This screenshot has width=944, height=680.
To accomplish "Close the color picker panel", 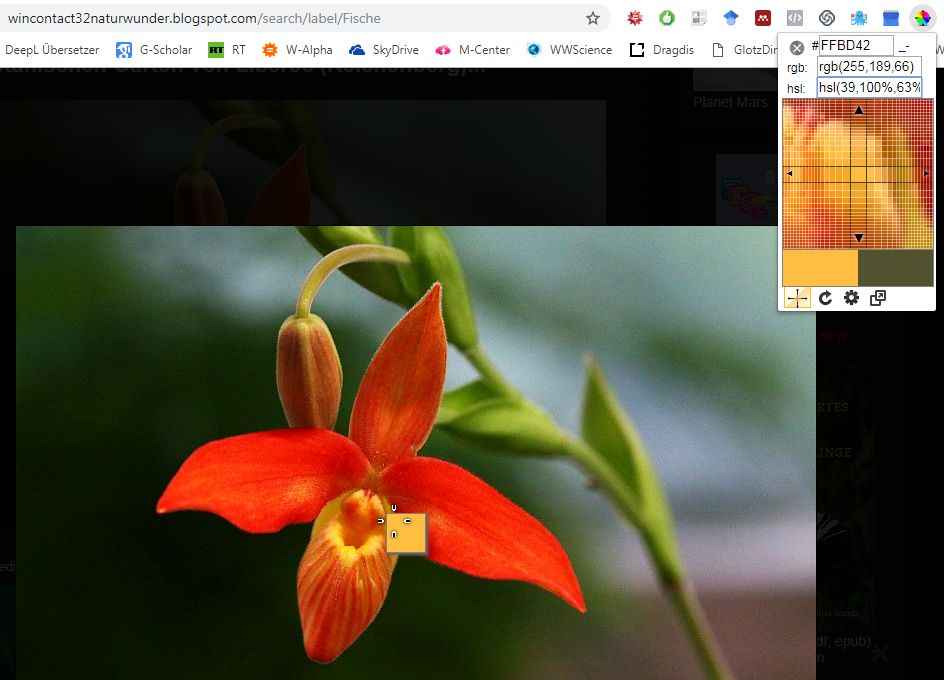I will 797,46.
